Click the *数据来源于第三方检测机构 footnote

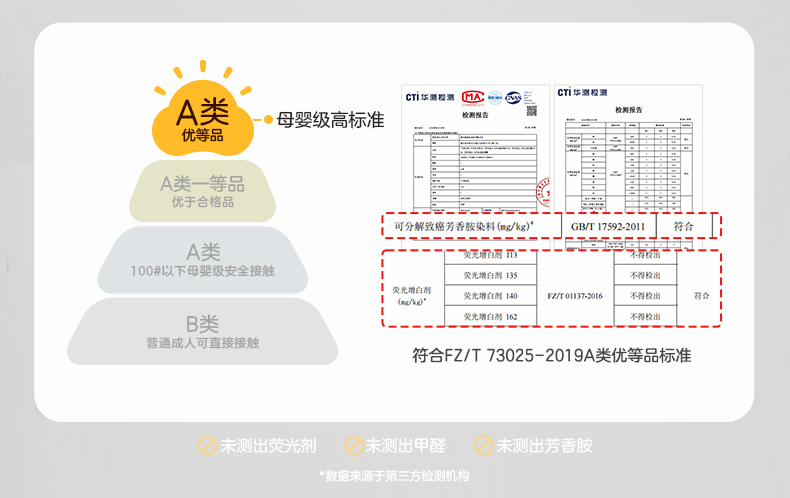(394, 476)
